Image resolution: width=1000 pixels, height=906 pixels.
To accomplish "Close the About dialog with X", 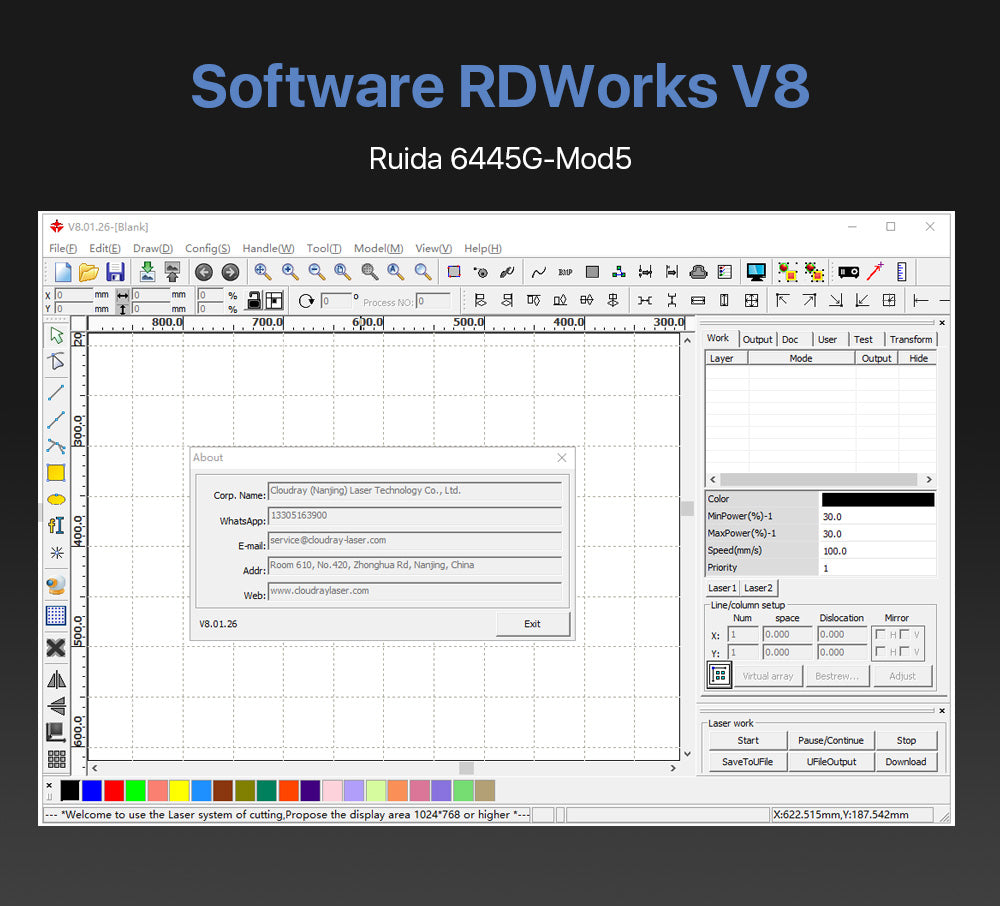I will coord(562,458).
